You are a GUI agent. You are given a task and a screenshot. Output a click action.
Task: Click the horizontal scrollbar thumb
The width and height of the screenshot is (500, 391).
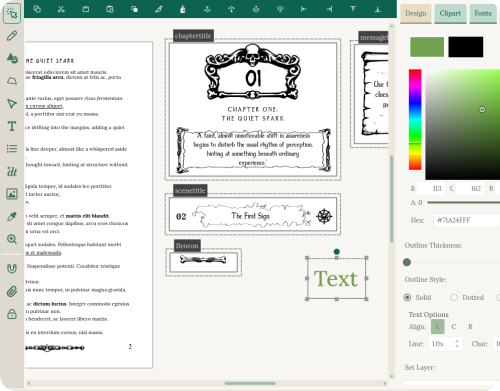[250, 383]
